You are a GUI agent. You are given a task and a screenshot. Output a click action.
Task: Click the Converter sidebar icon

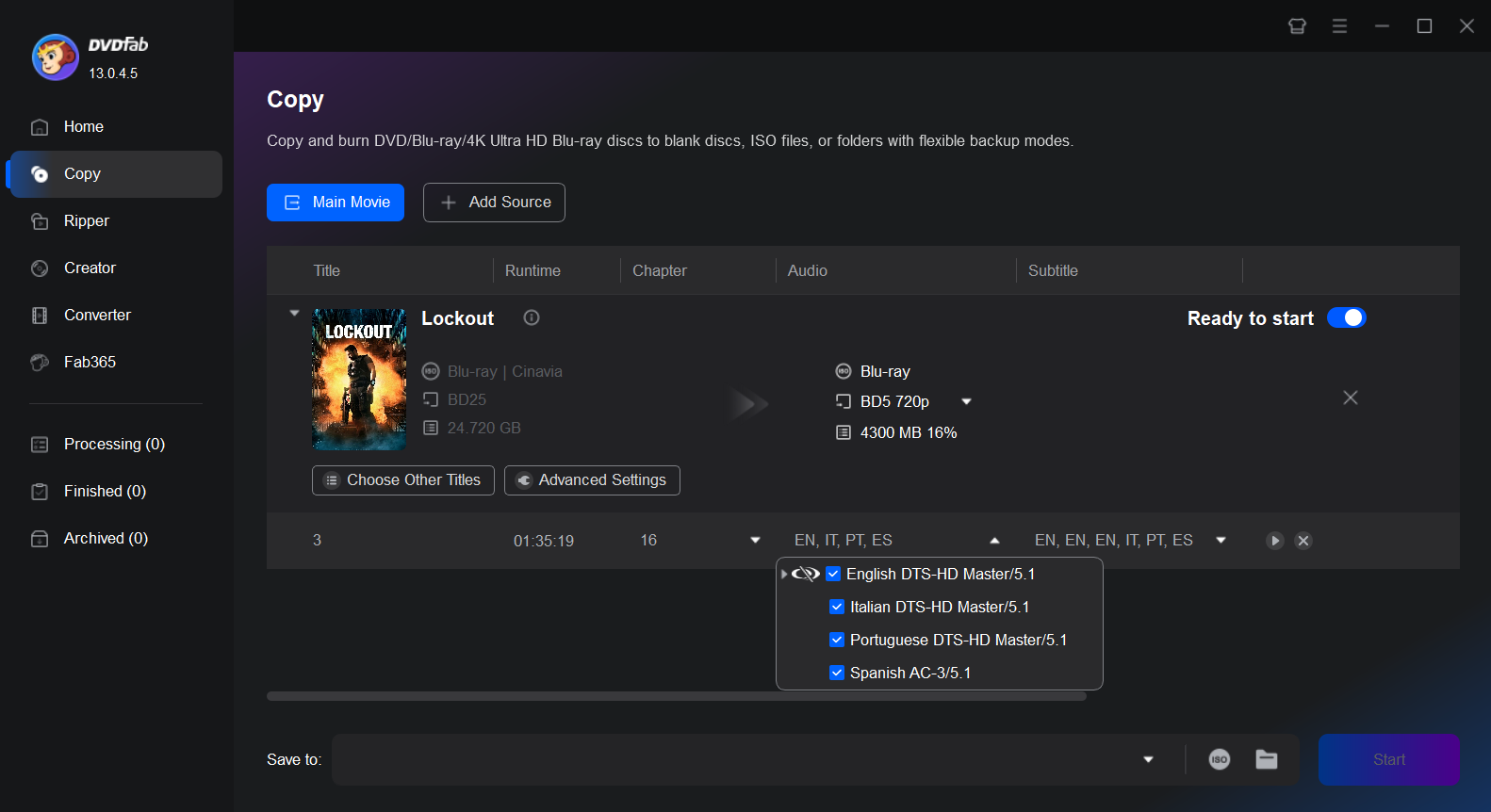(40, 316)
